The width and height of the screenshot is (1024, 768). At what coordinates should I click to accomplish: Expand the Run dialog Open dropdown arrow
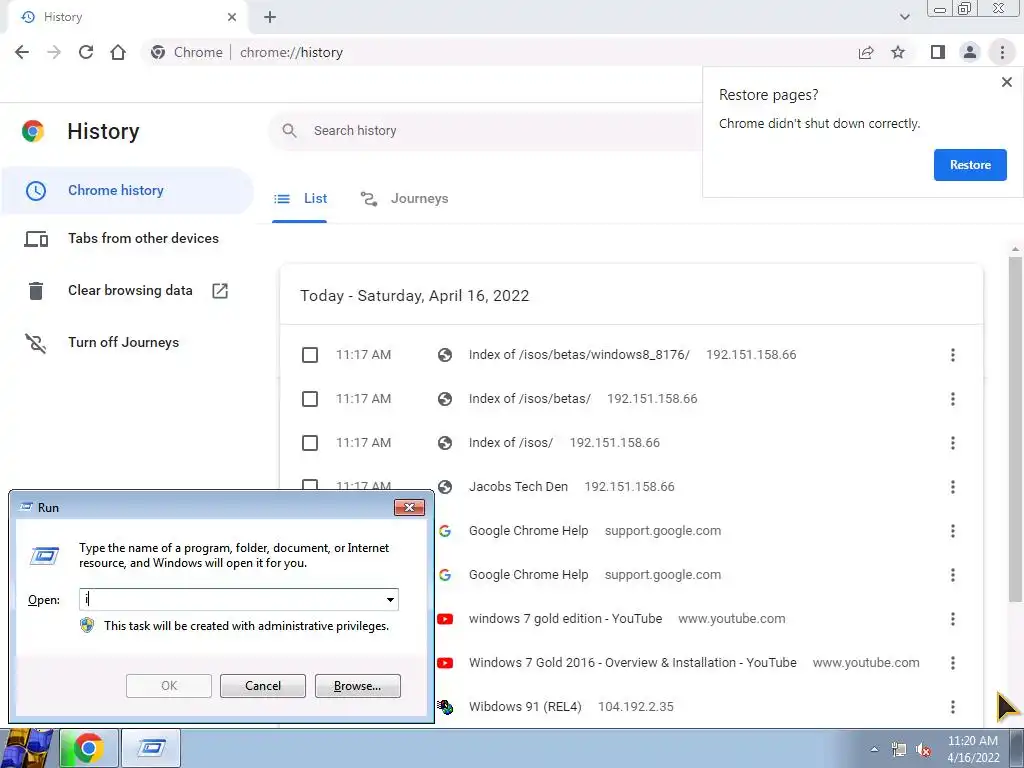click(390, 600)
